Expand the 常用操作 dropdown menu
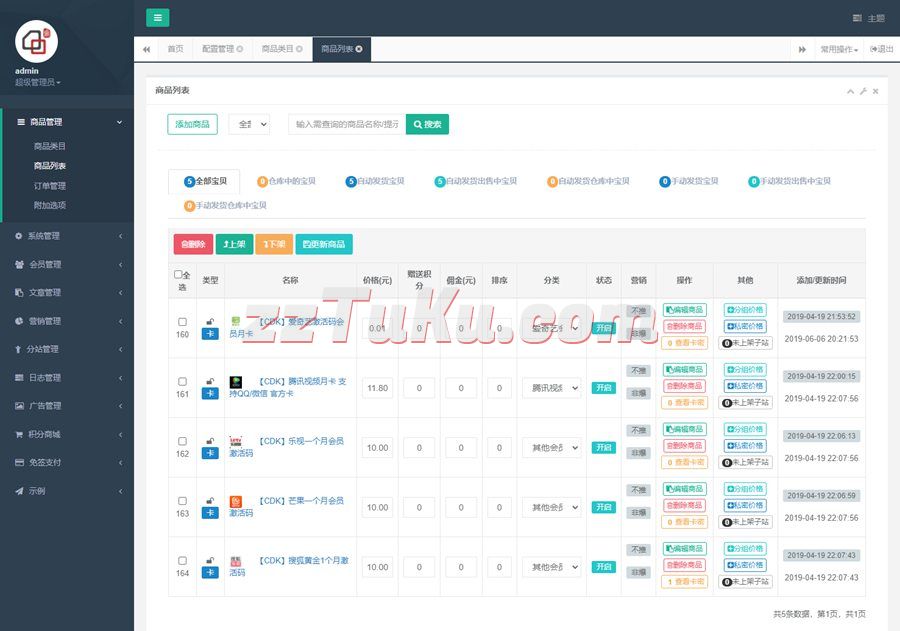The height and width of the screenshot is (631, 900). pyautogui.click(x=838, y=49)
